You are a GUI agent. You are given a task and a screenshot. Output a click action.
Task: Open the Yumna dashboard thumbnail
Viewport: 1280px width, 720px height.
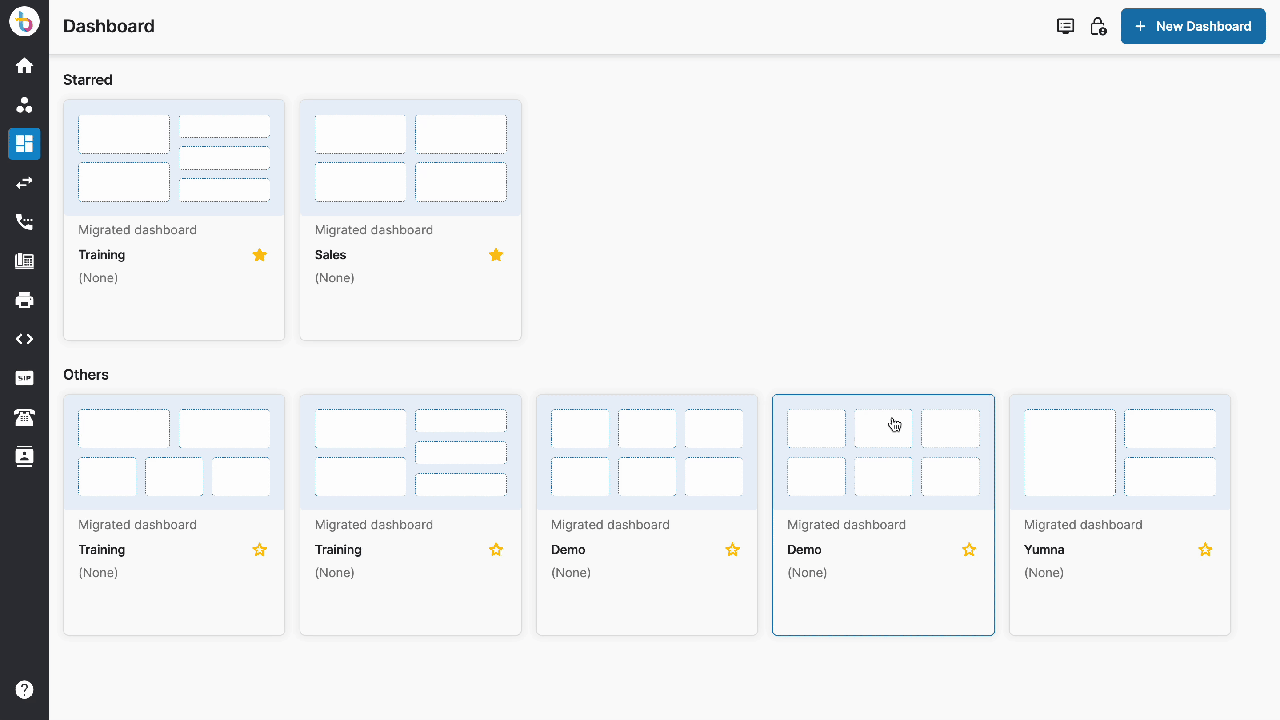click(1120, 453)
